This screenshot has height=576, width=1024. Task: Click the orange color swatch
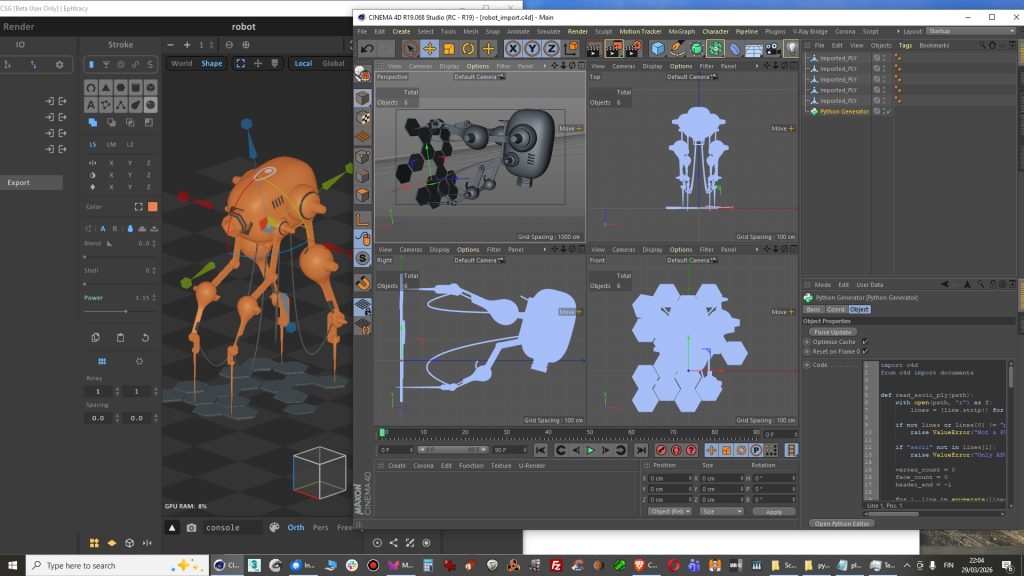pos(153,207)
